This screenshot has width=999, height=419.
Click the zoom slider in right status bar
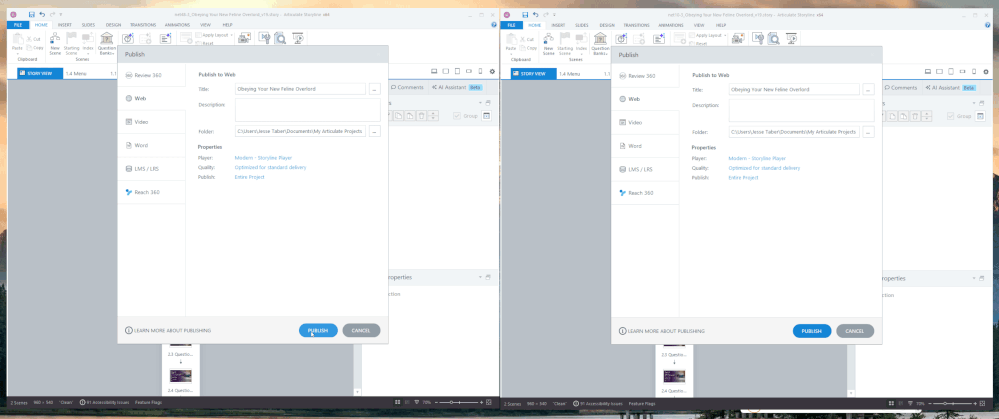click(951, 404)
